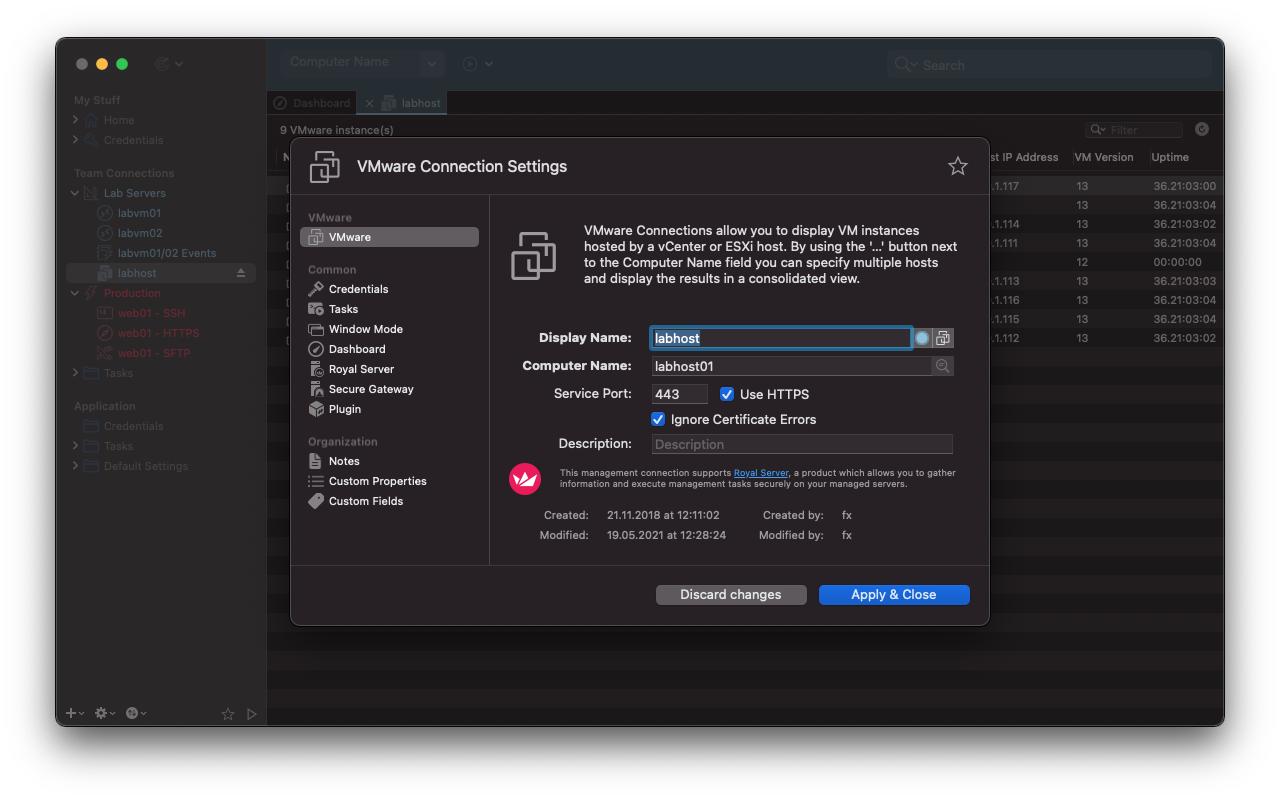The width and height of the screenshot is (1280, 800).
Task: Switch to the Dashboard tab
Action: coord(311,102)
